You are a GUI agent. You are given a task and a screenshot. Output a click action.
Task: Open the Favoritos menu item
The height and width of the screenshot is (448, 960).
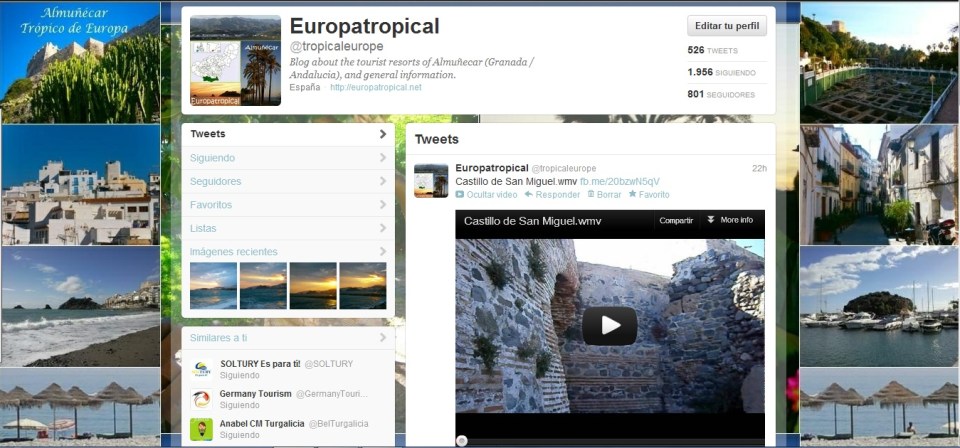211,205
